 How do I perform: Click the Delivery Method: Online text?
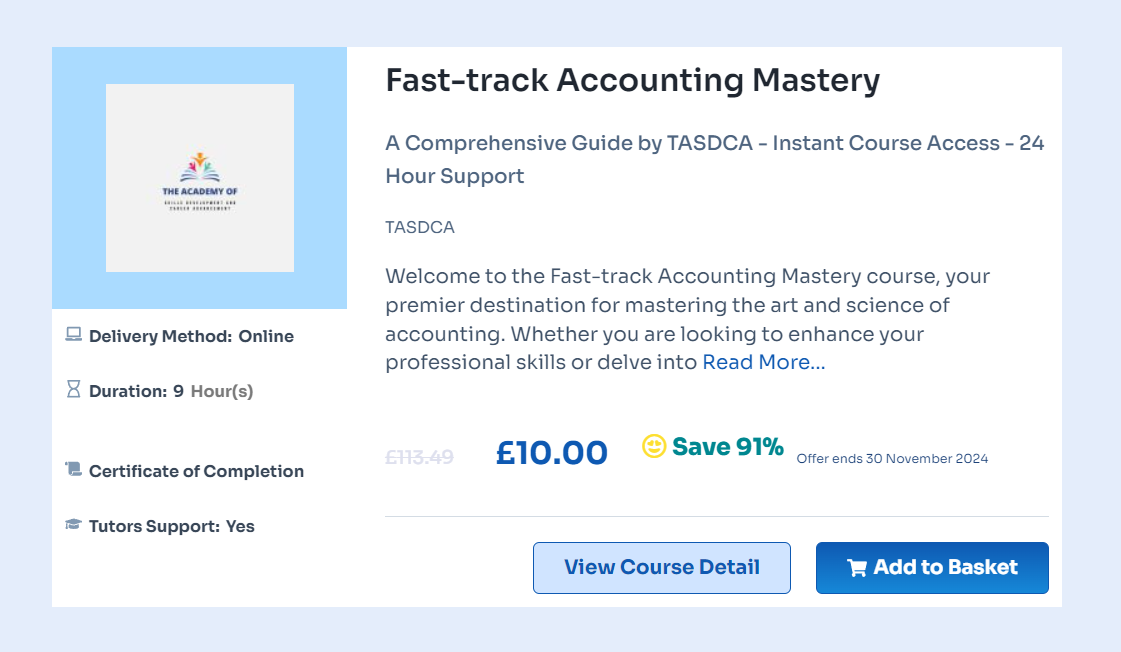191,336
